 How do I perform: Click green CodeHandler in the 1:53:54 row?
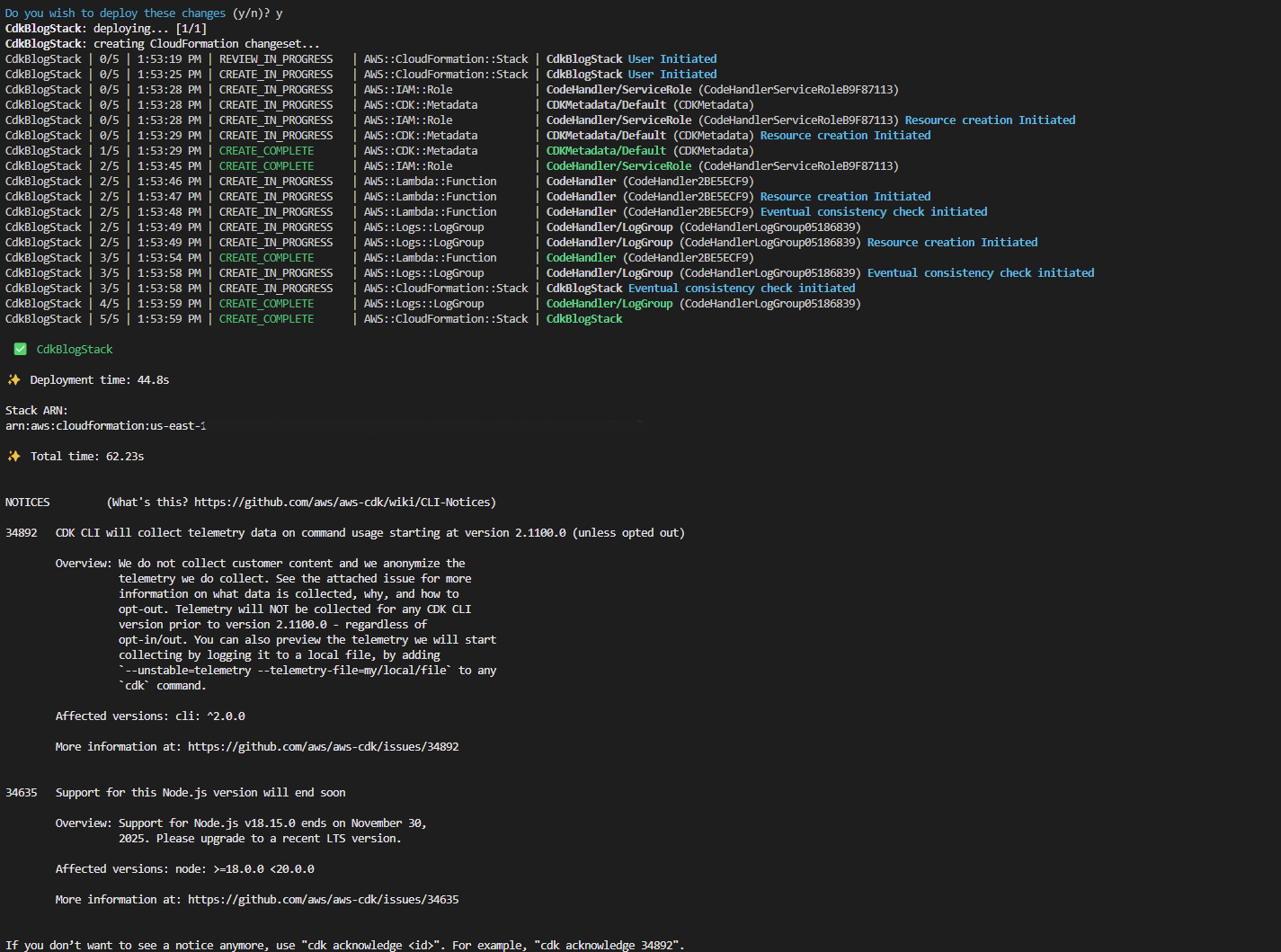[x=581, y=257]
